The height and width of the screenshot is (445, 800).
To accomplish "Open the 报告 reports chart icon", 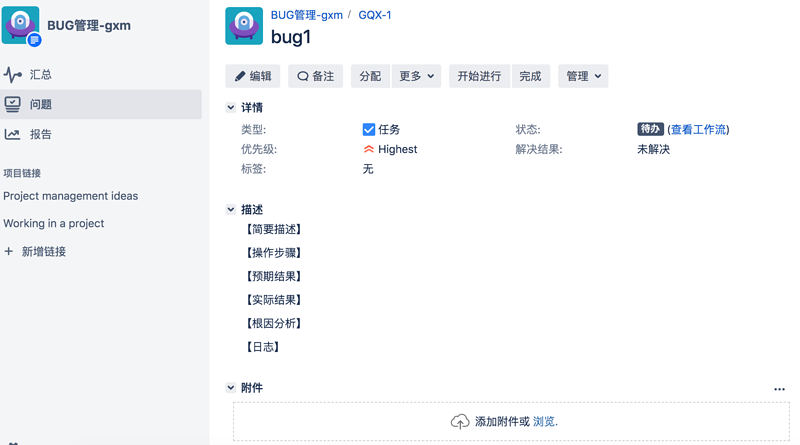I will tap(12, 134).
